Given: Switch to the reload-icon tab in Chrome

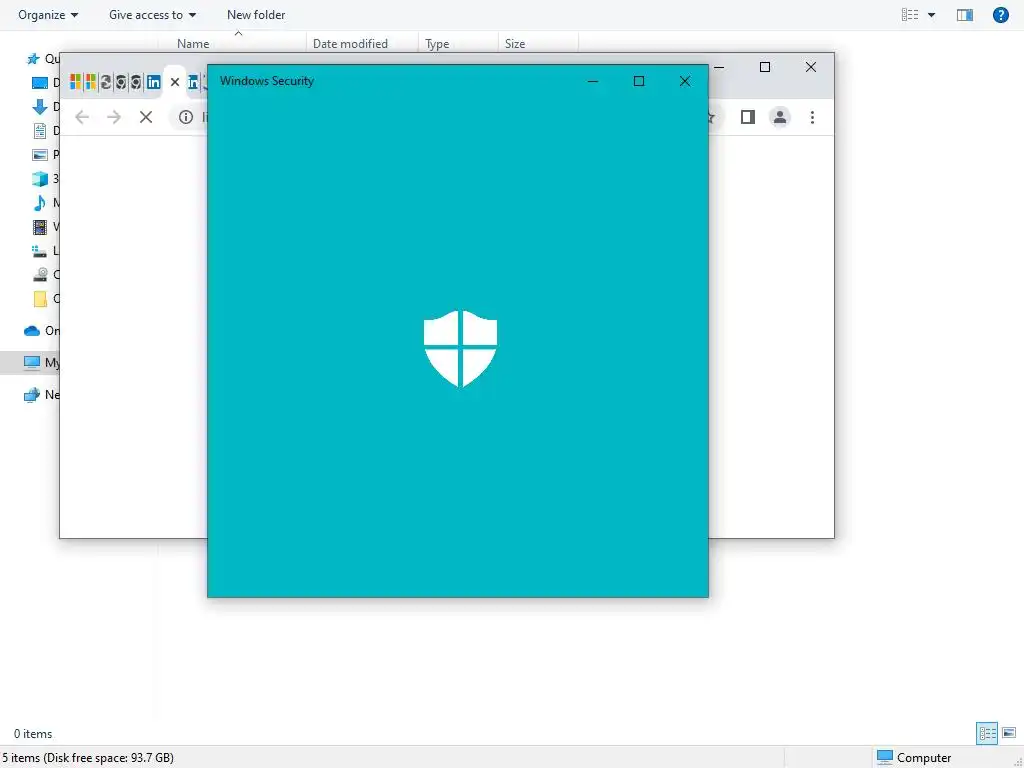Looking at the screenshot, I should coord(105,82).
